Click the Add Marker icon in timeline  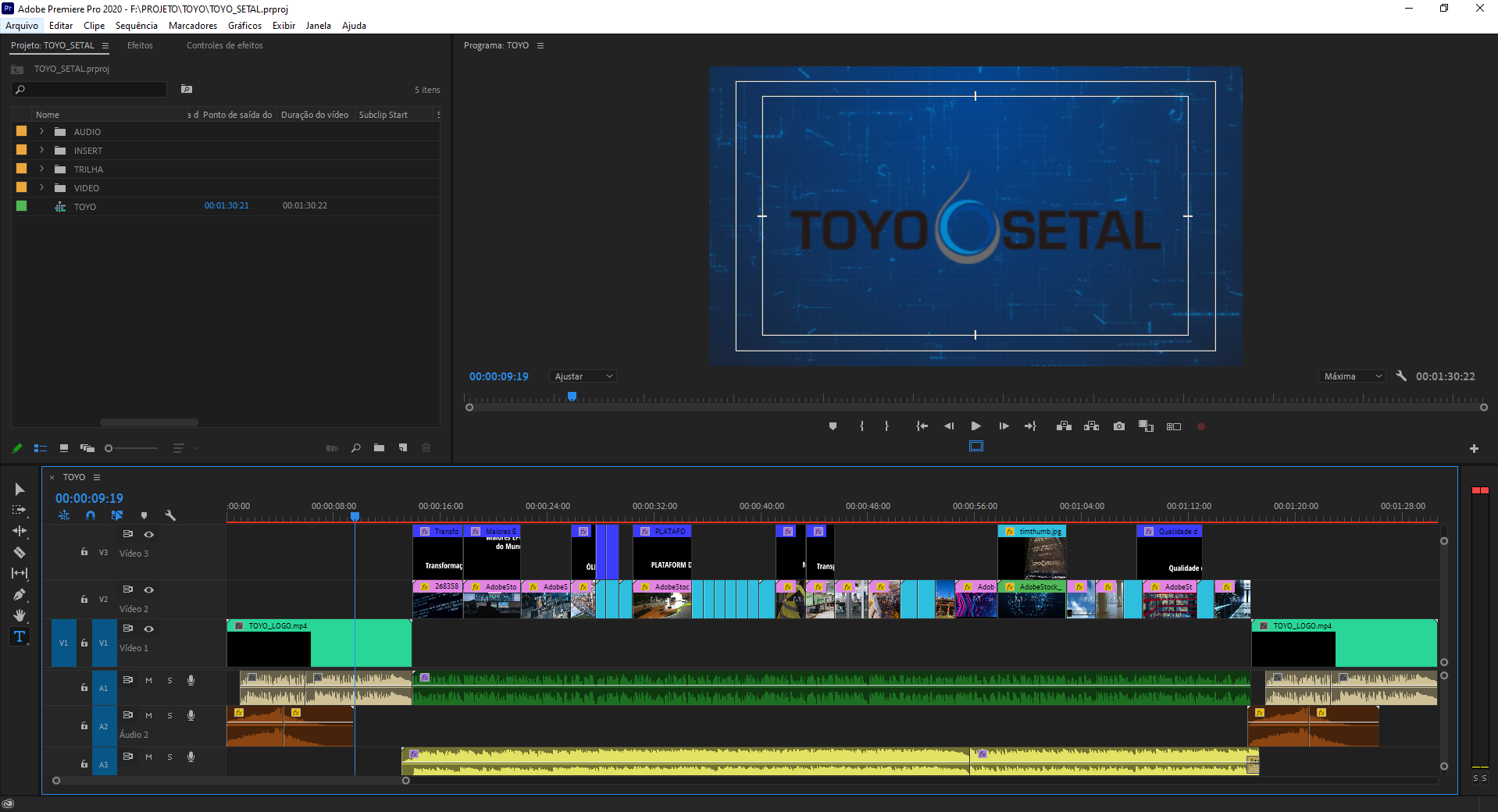[x=144, y=515]
